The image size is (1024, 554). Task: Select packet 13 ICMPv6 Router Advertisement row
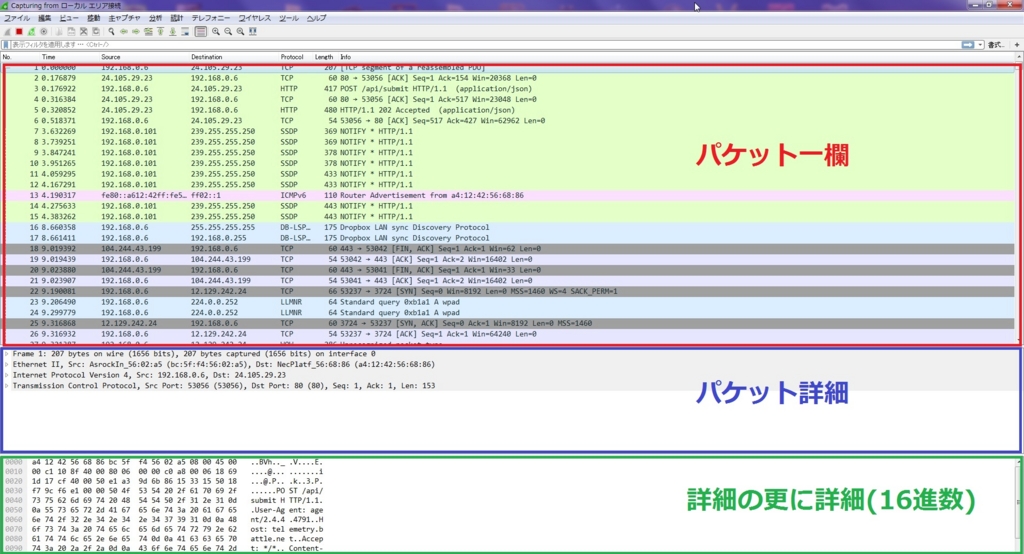[x=509, y=195]
